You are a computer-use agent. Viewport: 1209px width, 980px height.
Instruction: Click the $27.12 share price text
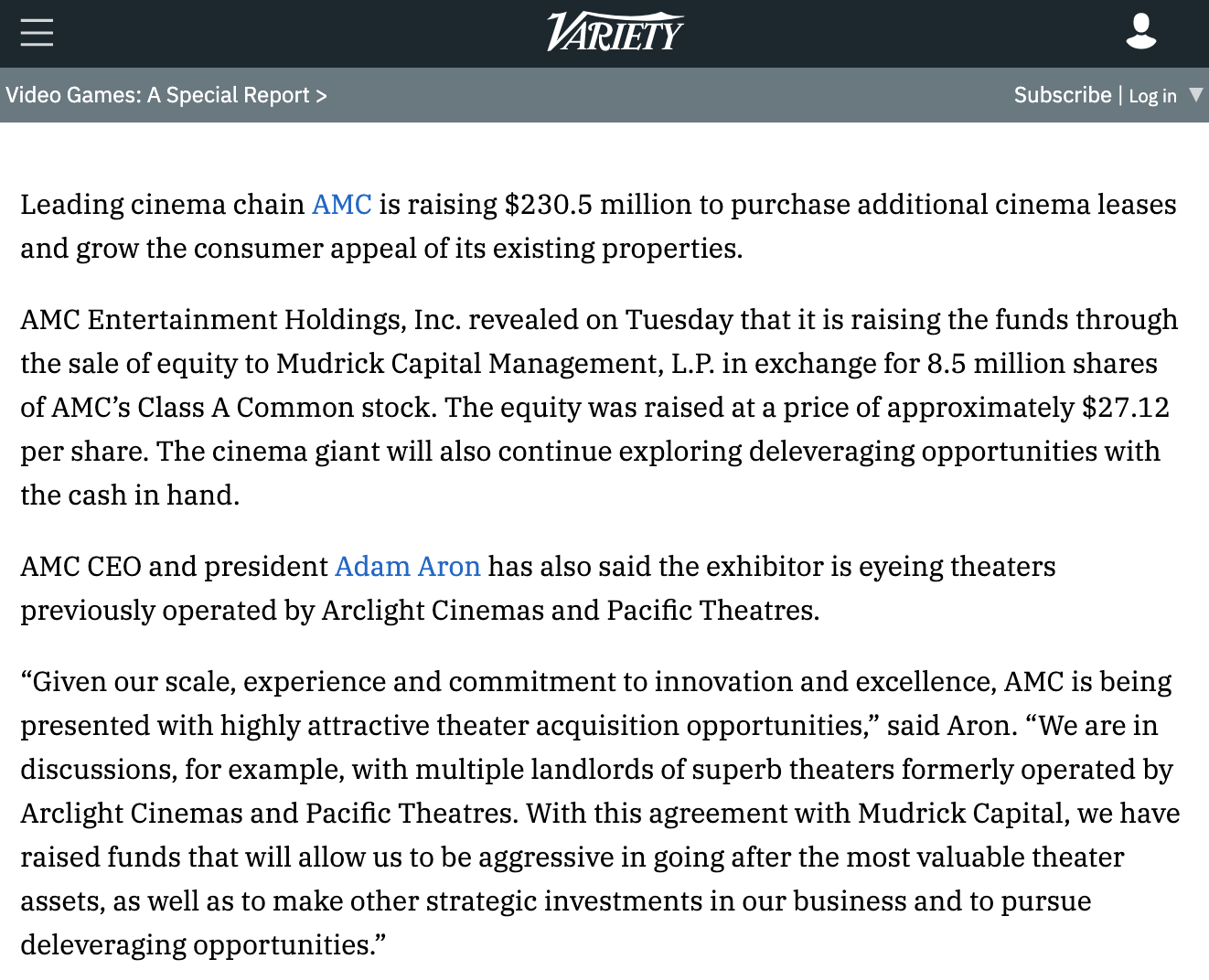1125,407
